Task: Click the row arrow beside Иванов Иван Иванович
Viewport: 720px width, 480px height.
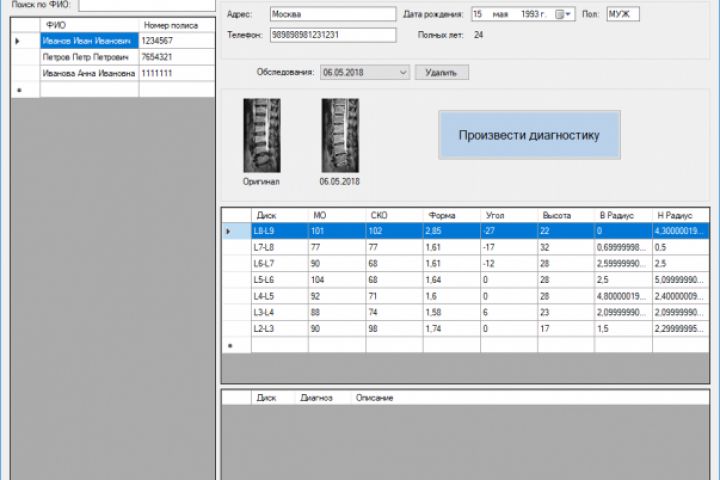Action: (17, 41)
